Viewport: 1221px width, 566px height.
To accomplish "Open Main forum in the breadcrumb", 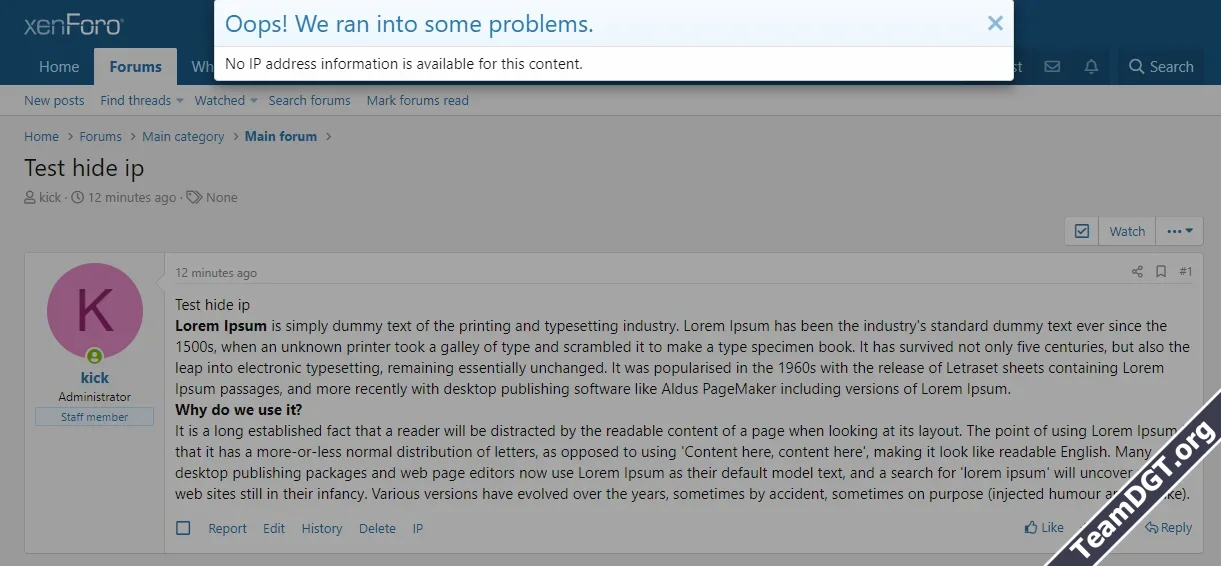I will (x=281, y=136).
